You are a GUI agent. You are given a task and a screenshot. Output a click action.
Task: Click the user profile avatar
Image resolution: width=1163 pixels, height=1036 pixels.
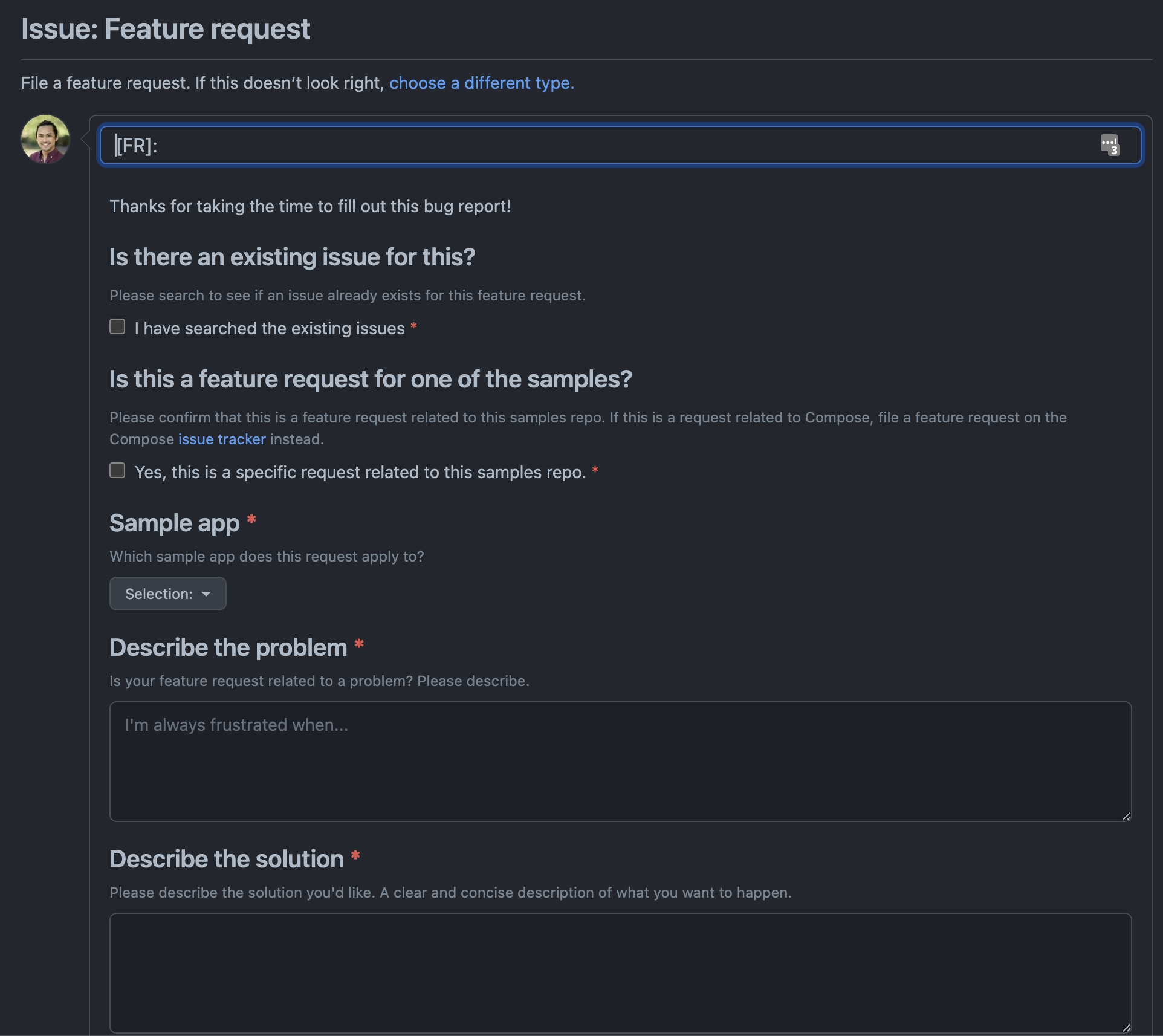[x=45, y=140]
